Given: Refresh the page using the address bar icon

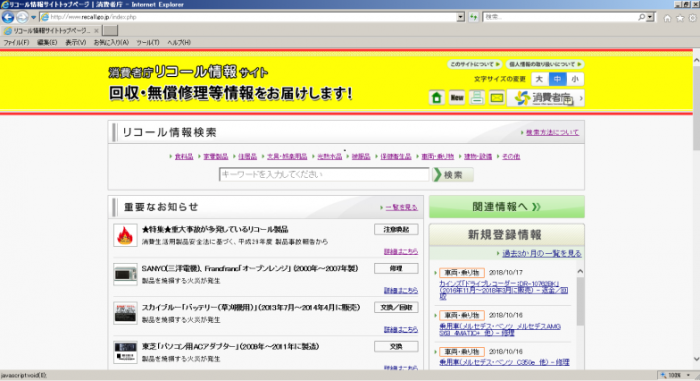Looking at the screenshot, I should point(474,17).
